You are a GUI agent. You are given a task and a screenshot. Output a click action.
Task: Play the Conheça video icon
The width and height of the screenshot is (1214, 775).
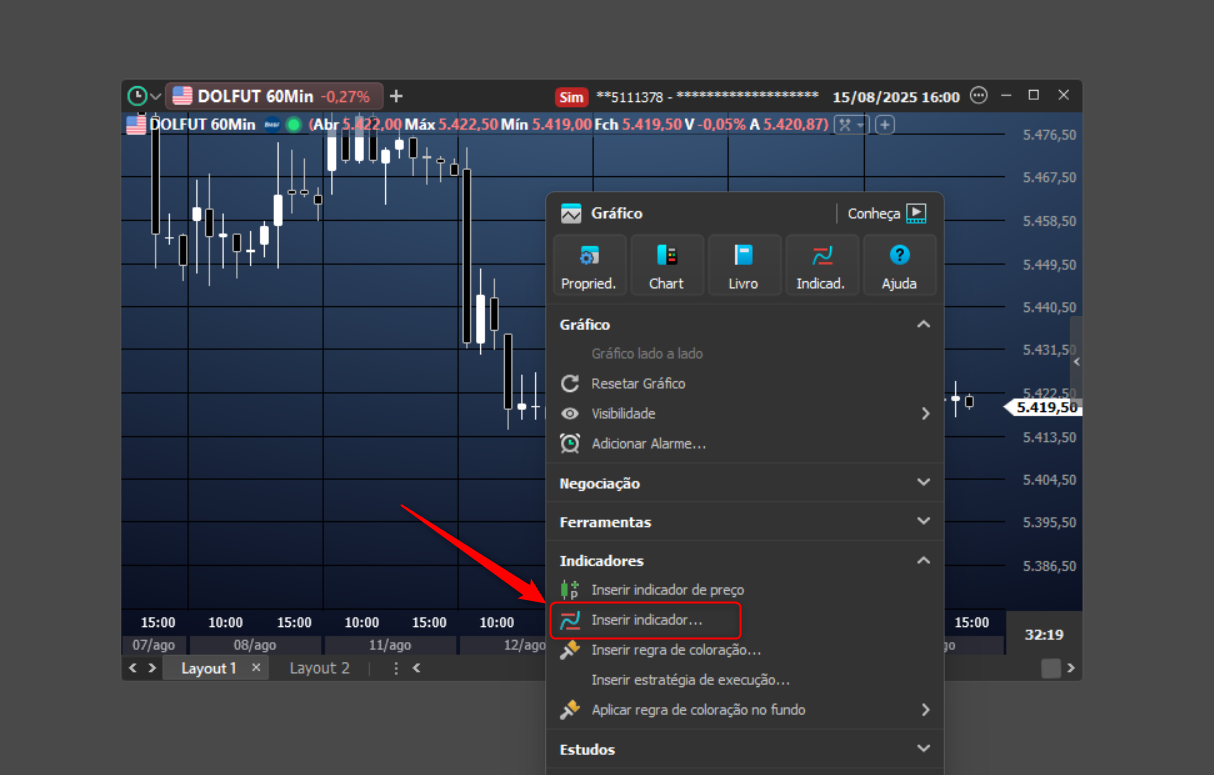coord(916,213)
